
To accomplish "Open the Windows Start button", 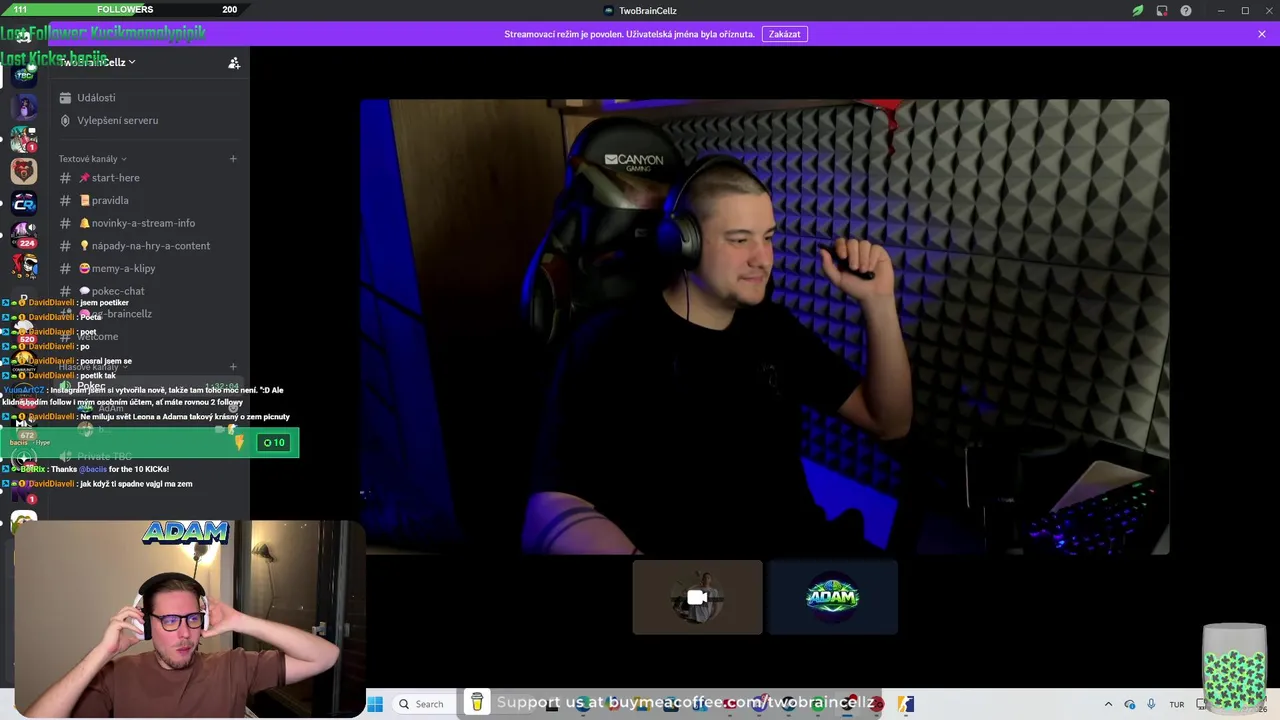I will [375, 704].
